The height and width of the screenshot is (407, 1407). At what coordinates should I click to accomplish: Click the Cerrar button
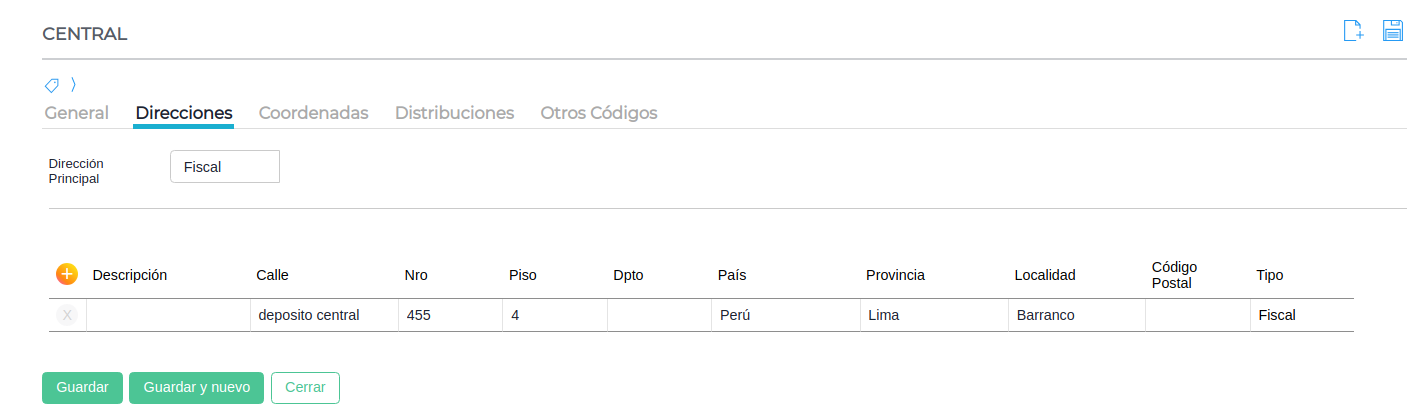pyautogui.click(x=305, y=387)
